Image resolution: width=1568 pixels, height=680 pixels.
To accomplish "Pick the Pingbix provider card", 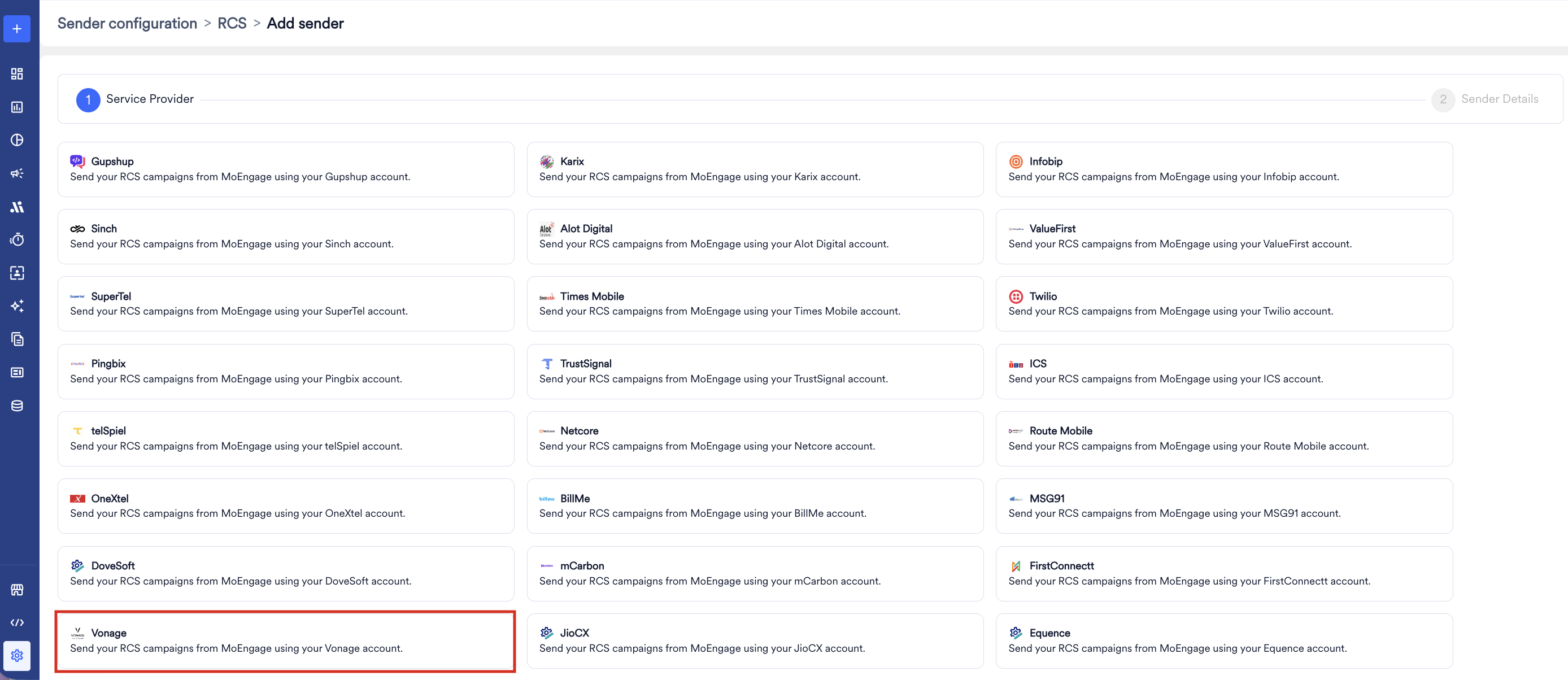I will (x=285, y=372).
